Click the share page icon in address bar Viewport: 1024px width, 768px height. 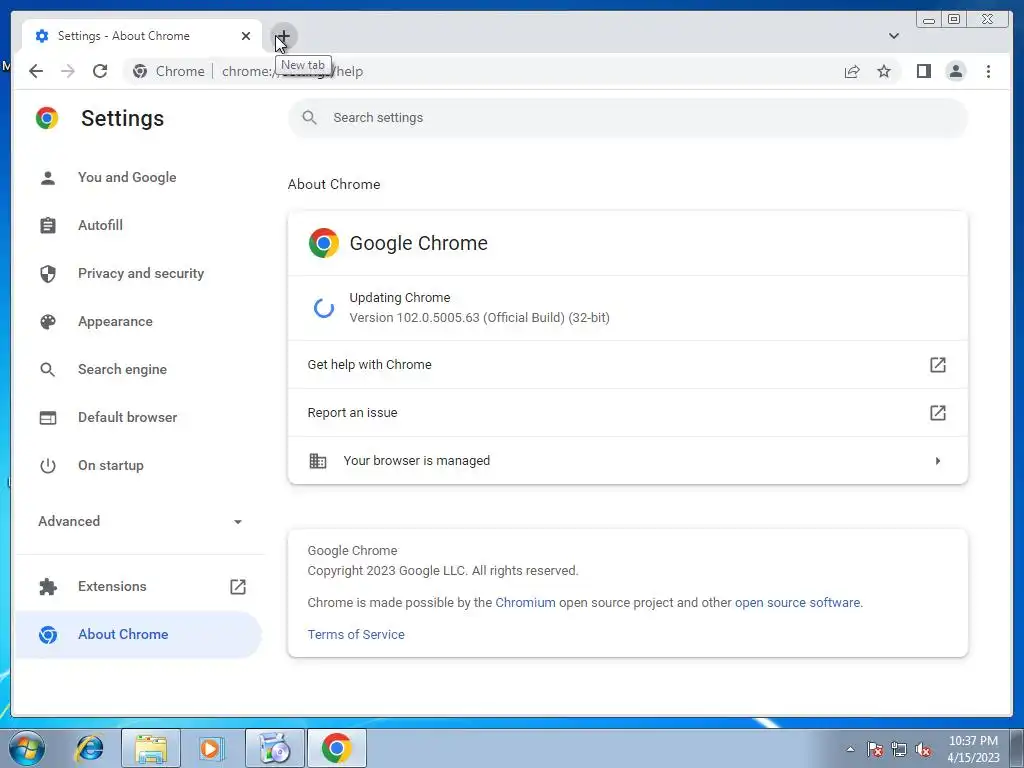852,71
